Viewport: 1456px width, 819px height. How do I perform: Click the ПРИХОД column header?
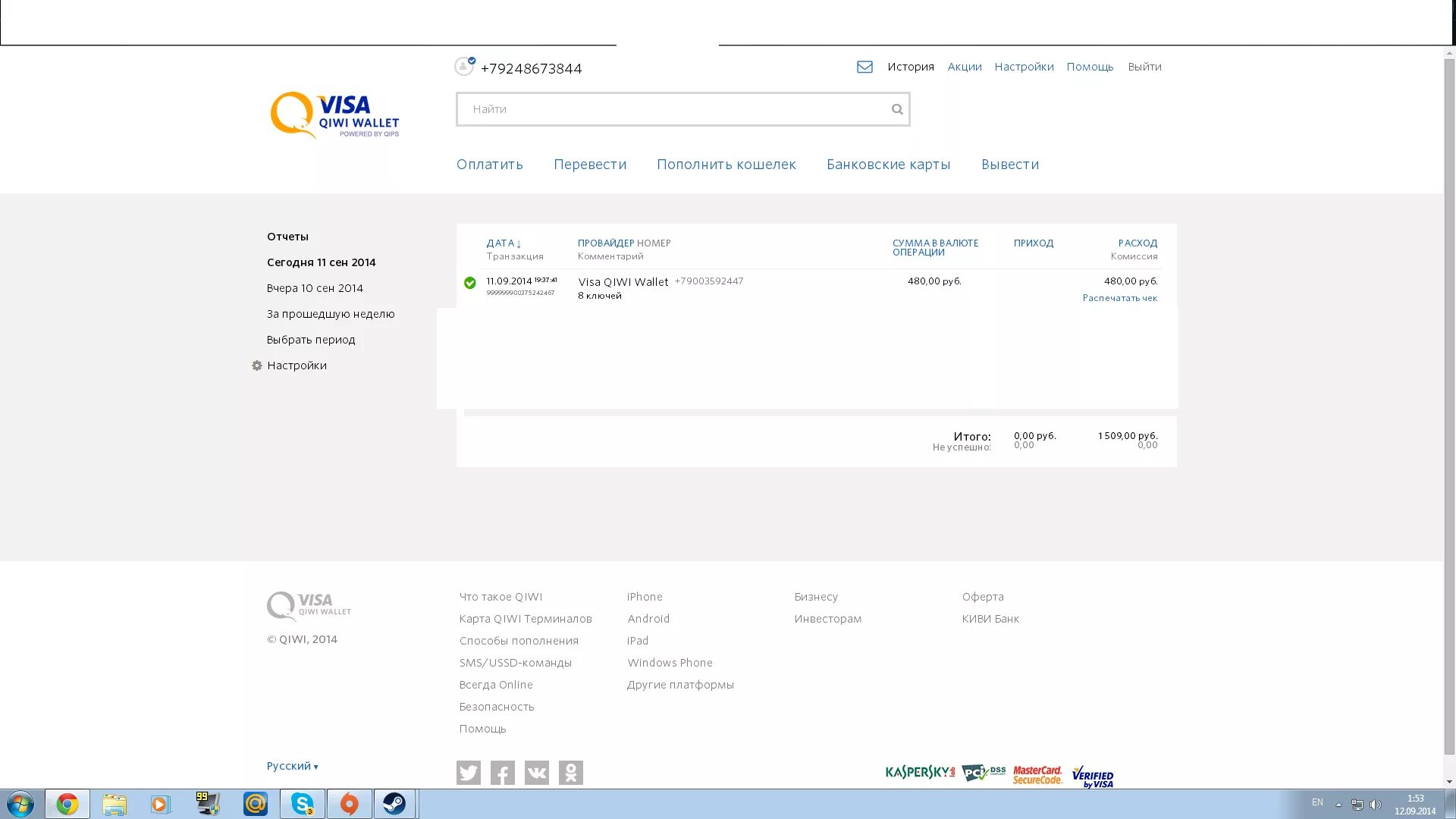point(1034,243)
